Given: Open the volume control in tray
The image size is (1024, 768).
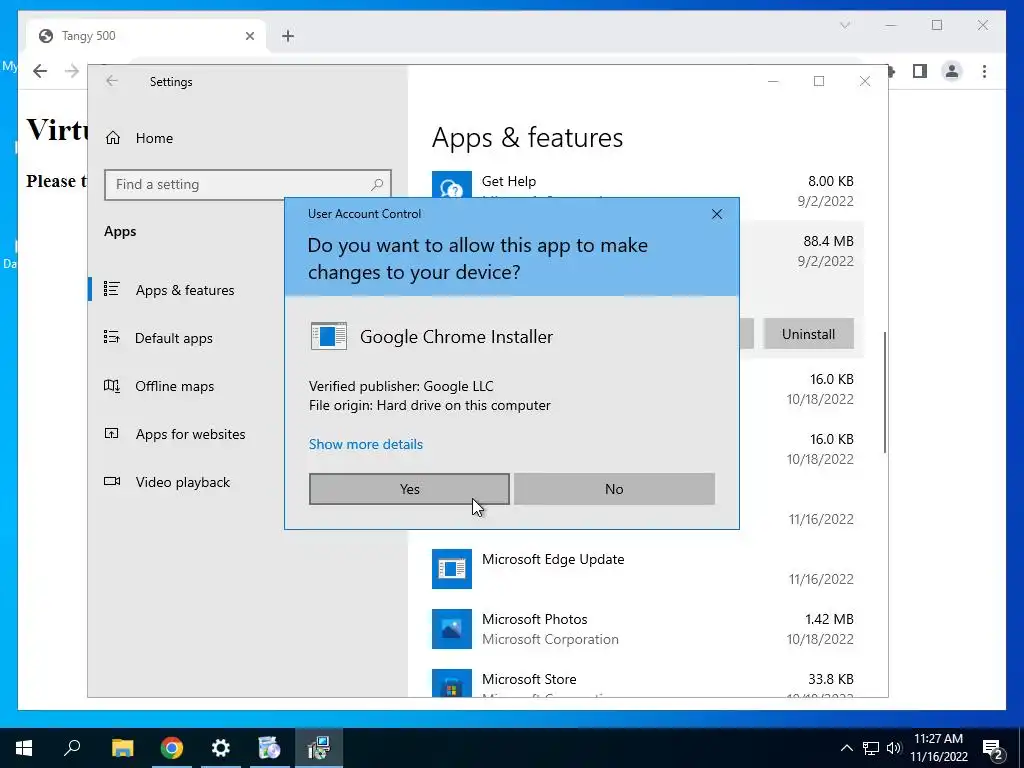Looking at the screenshot, I should [894, 748].
